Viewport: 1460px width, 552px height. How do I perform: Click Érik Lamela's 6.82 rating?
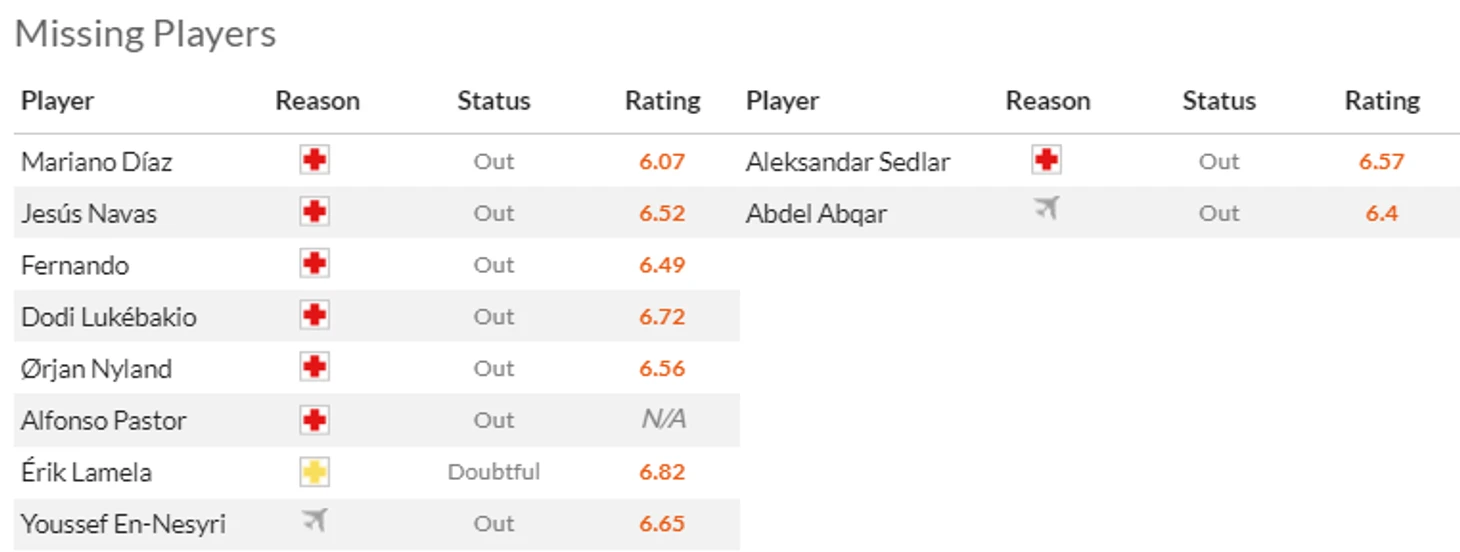pyautogui.click(x=662, y=472)
